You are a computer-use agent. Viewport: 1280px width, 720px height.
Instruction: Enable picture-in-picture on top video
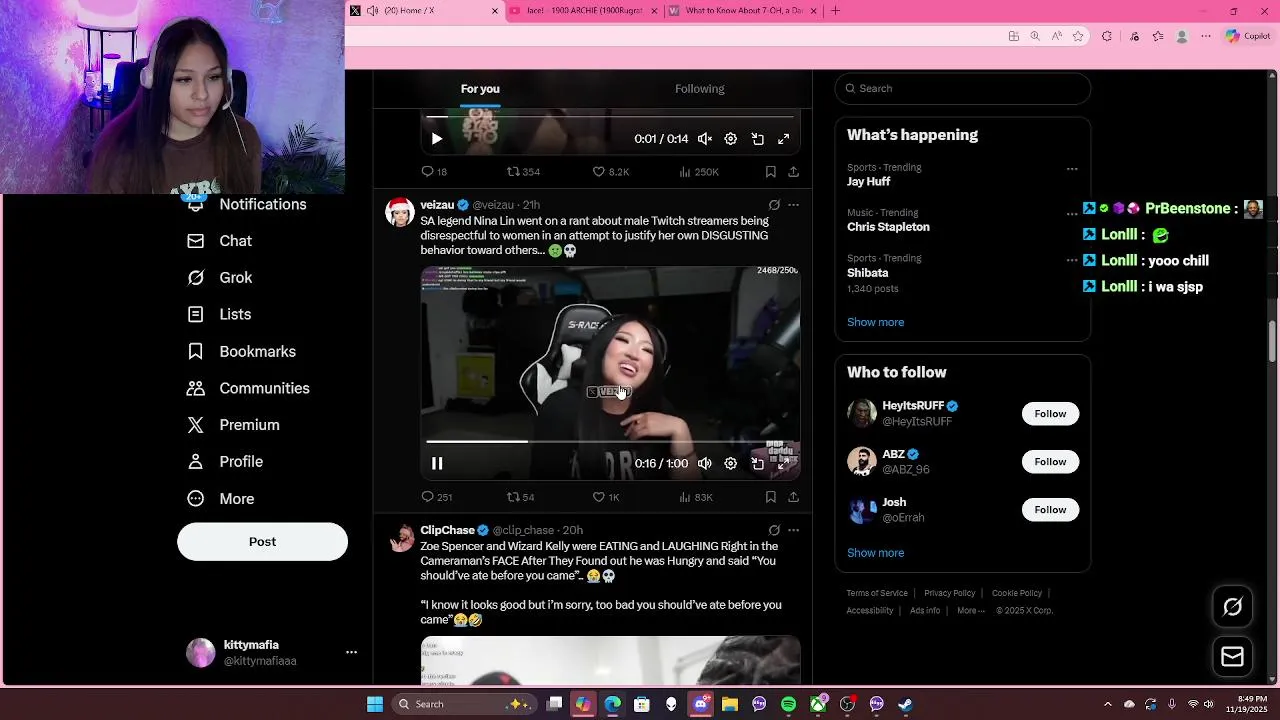(x=758, y=139)
